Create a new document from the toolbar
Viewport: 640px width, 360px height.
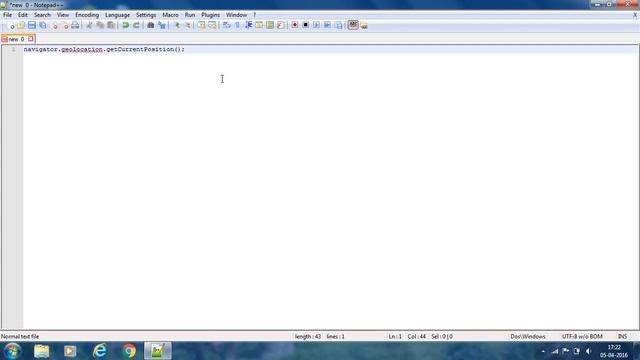[11, 25]
